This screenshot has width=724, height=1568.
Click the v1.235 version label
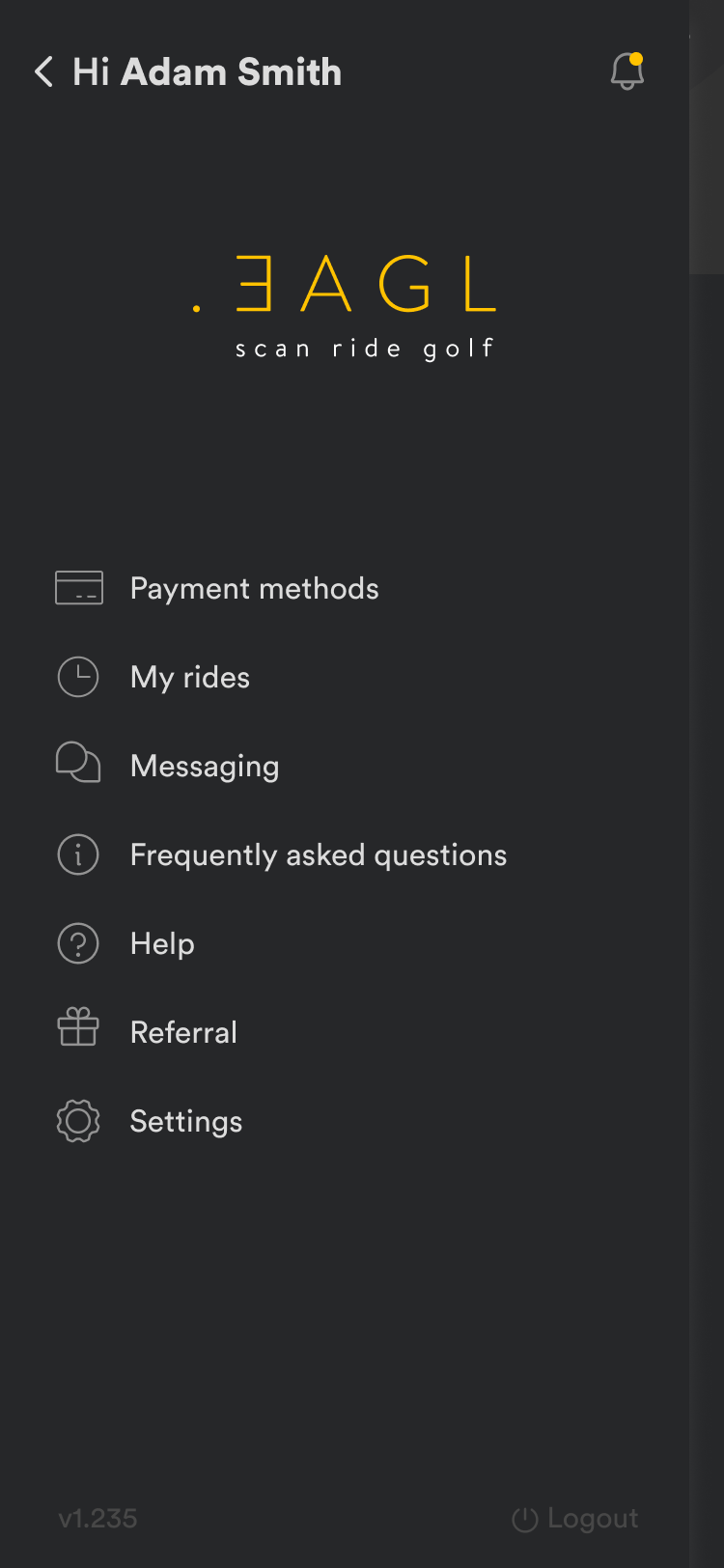coord(97,1519)
